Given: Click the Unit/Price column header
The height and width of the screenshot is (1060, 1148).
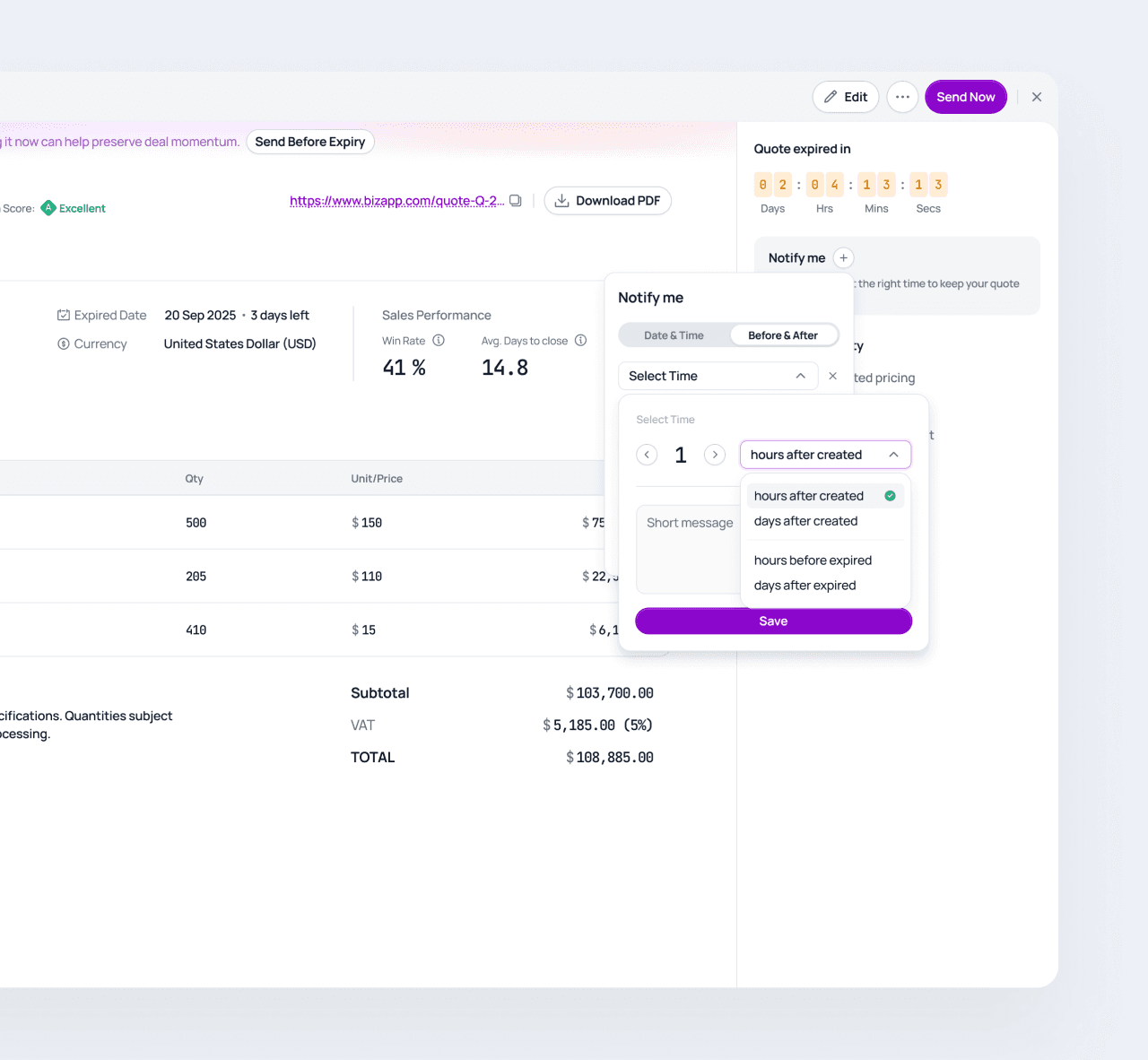Looking at the screenshot, I should (x=377, y=479).
